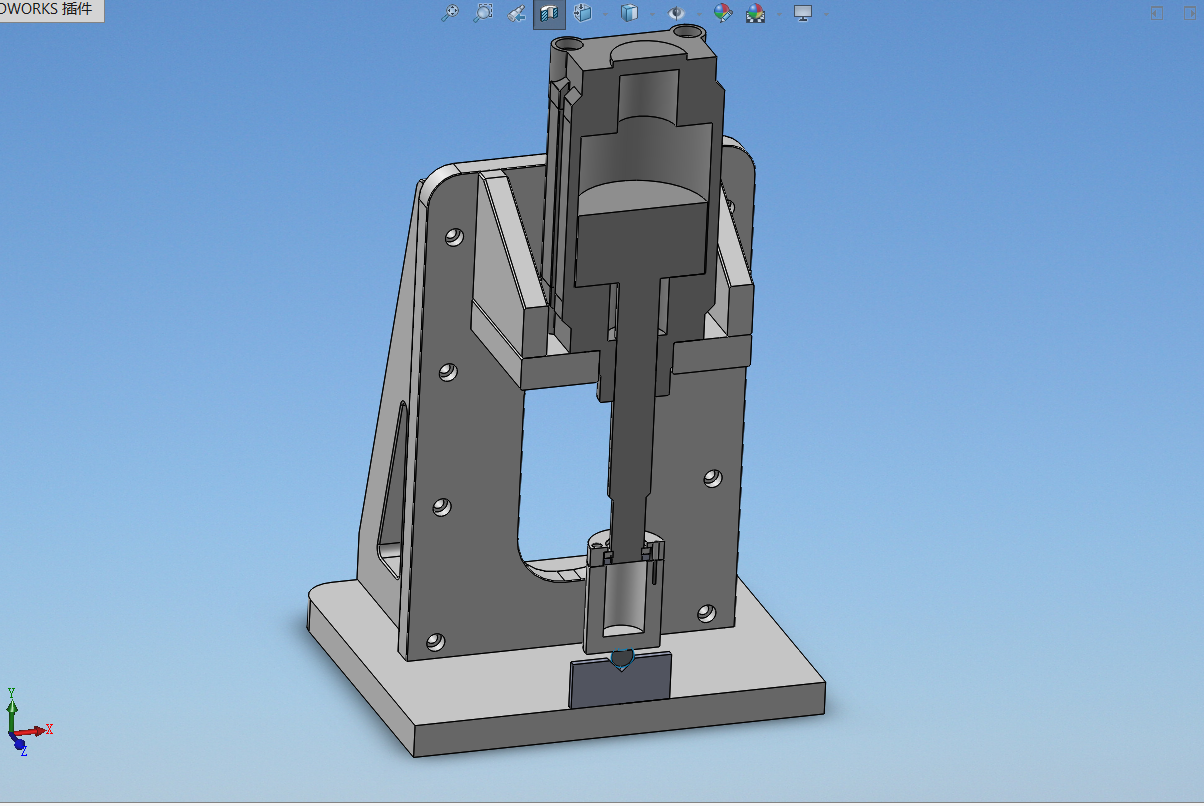This screenshot has width=1204, height=806.
Task: Open the View Settings monitor icon
Action: (803, 13)
